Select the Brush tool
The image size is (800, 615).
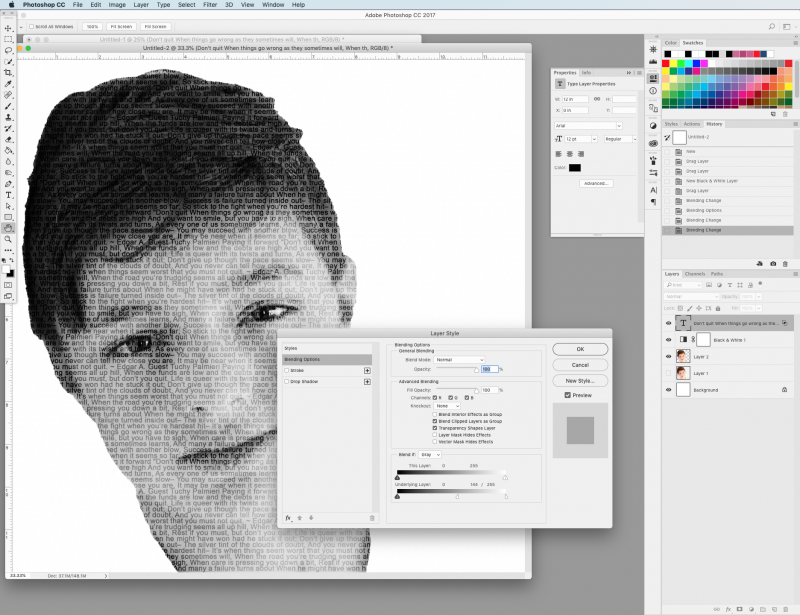(8, 106)
